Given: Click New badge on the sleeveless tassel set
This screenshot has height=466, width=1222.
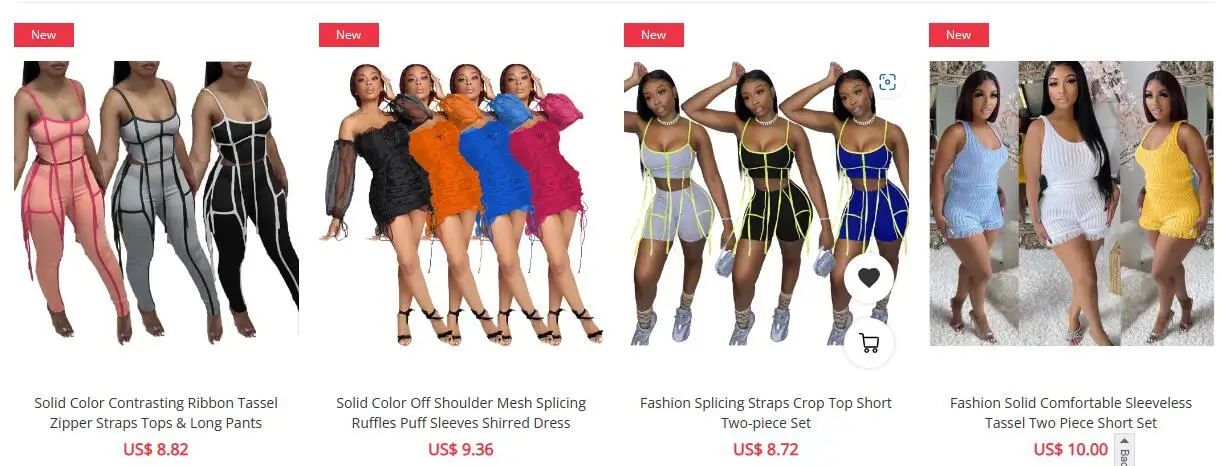Looking at the screenshot, I should pos(959,35).
